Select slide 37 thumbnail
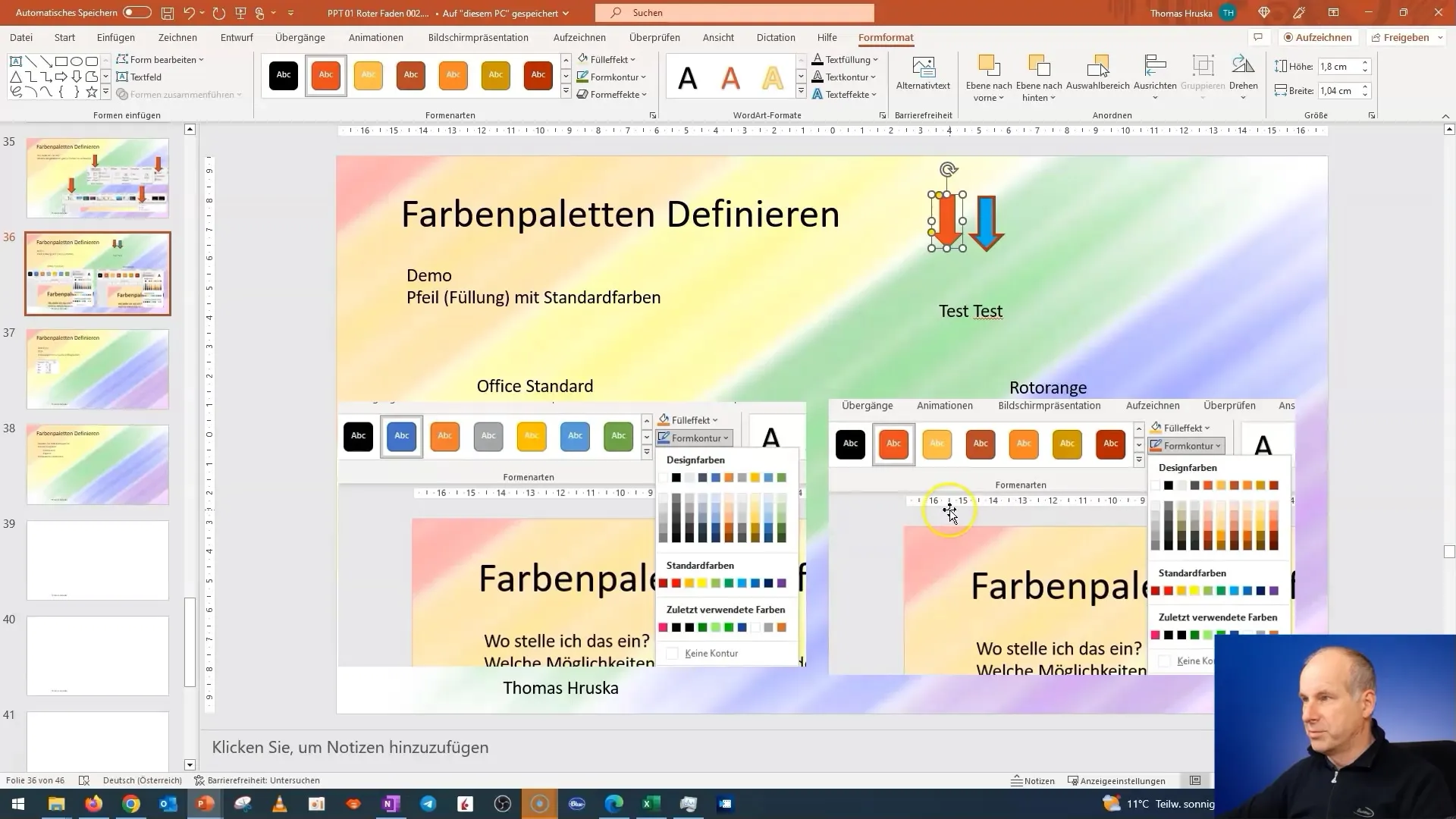This screenshot has width=1456, height=819. tap(98, 369)
